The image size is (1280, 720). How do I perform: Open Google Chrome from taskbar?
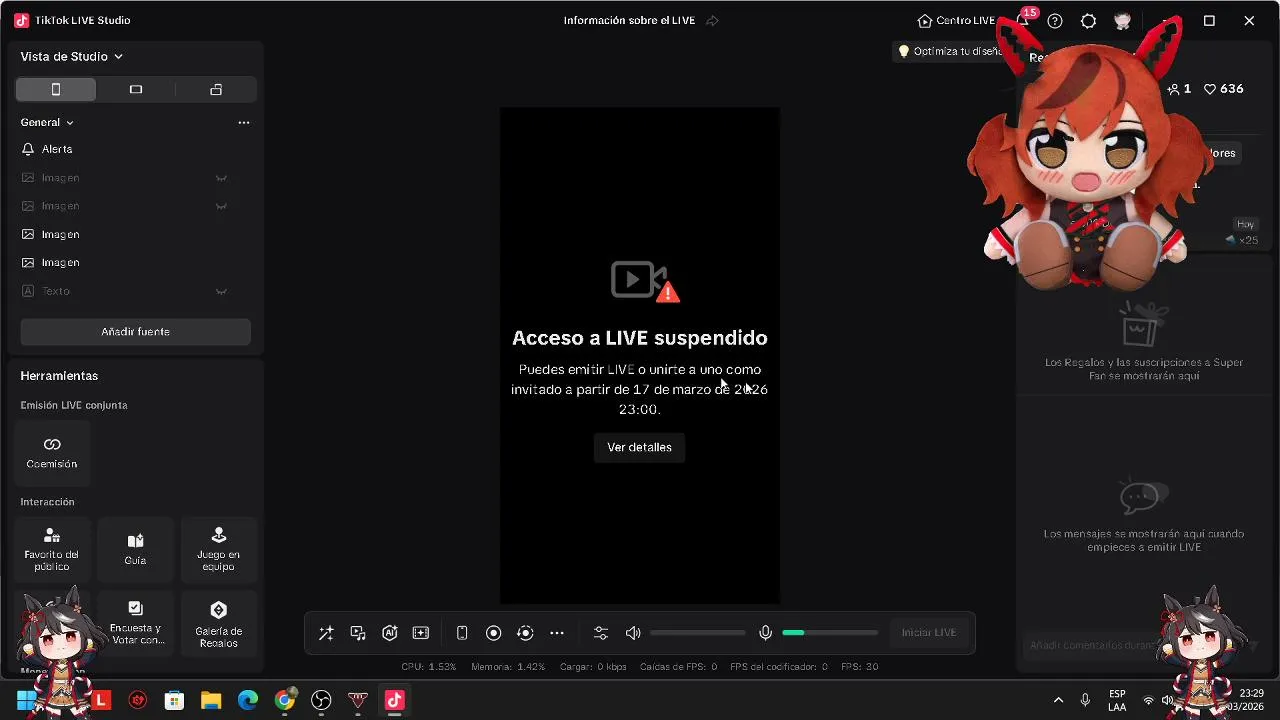tap(285, 700)
